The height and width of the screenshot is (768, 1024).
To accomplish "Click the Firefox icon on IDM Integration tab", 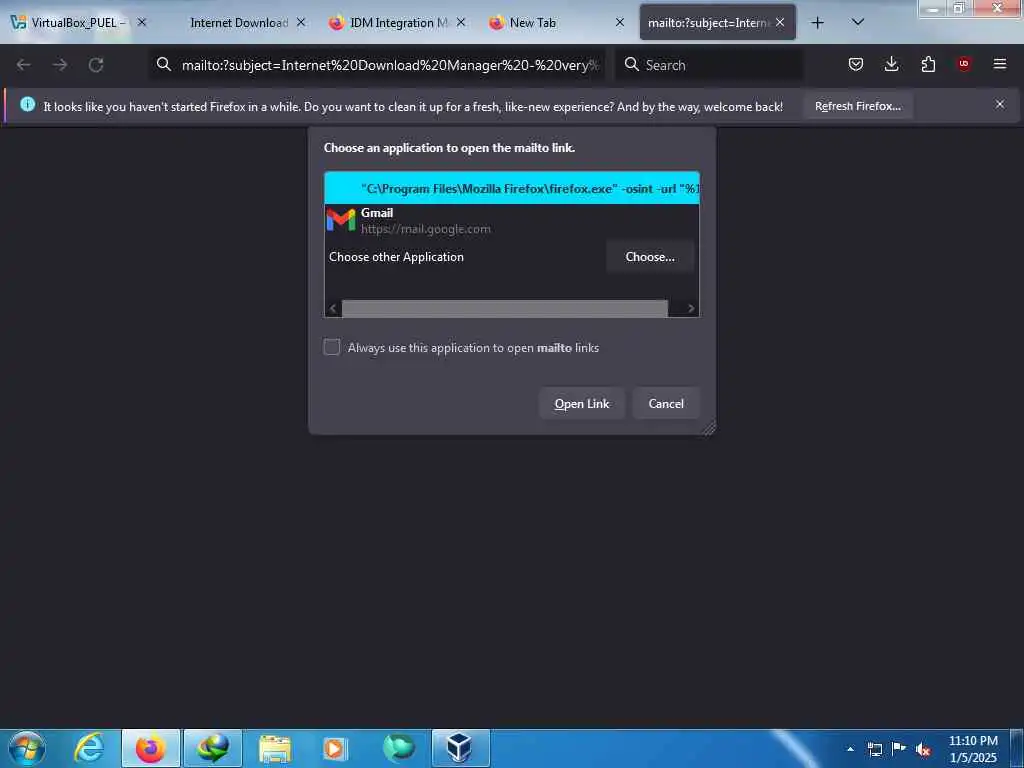I will (x=336, y=23).
